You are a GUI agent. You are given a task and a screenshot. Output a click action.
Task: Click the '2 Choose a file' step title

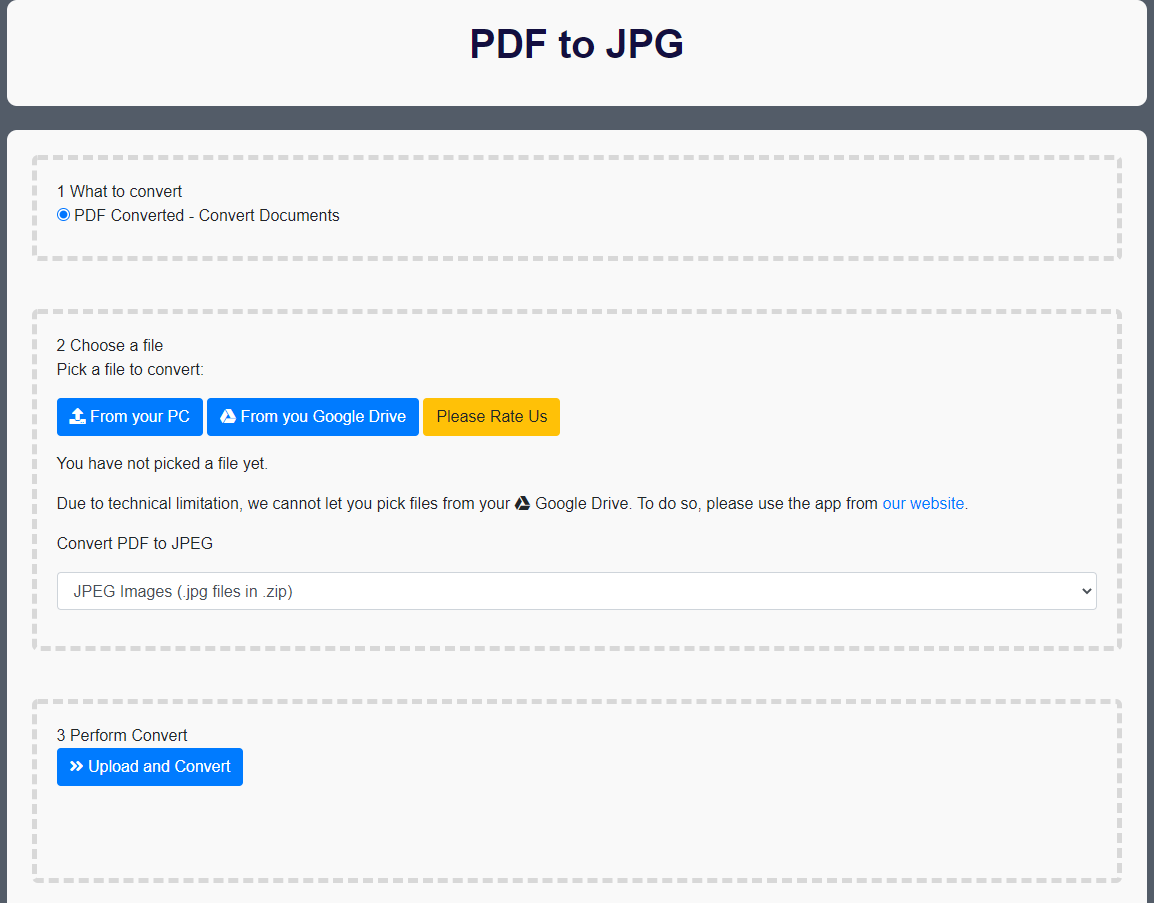[x=110, y=345]
